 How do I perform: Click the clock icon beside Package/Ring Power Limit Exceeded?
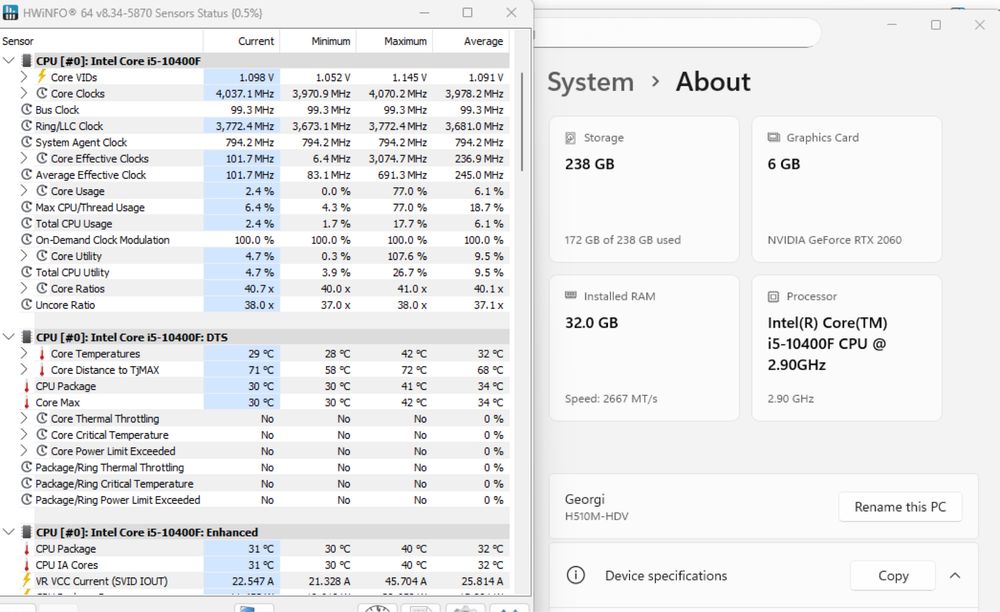(x=26, y=500)
